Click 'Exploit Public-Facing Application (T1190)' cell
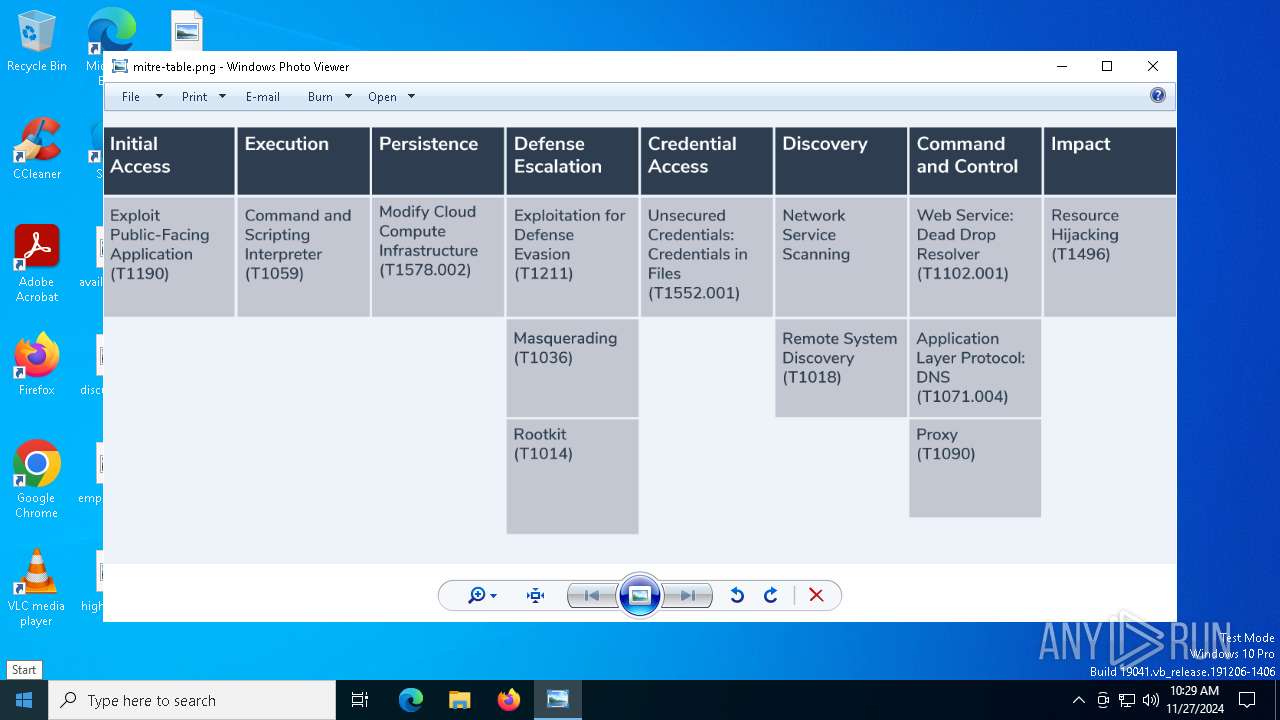 pos(169,257)
